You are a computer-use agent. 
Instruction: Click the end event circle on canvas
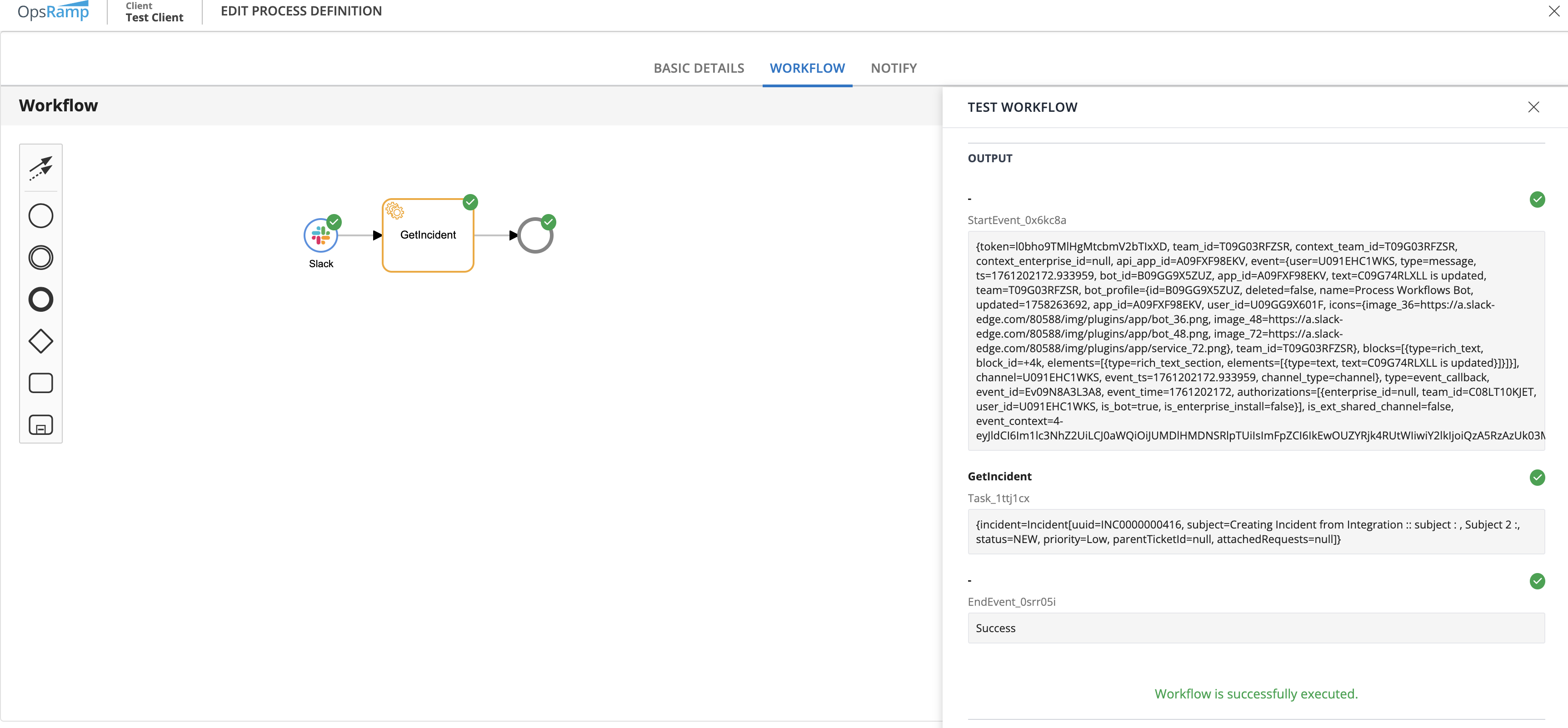pyautogui.click(x=534, y=236)
